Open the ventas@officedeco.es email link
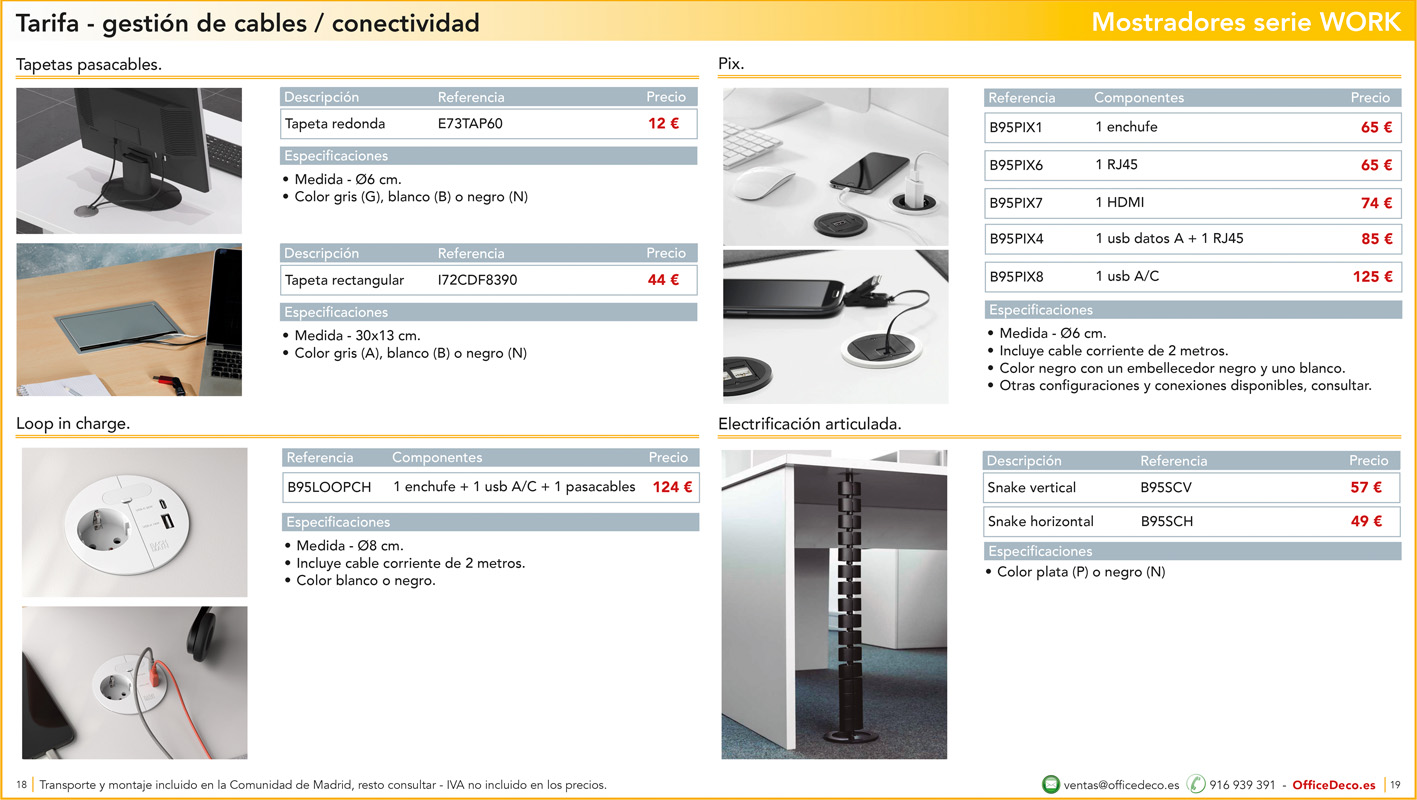The width and height of the screenshot is (1417, 800). click(x=1121, y=785)
